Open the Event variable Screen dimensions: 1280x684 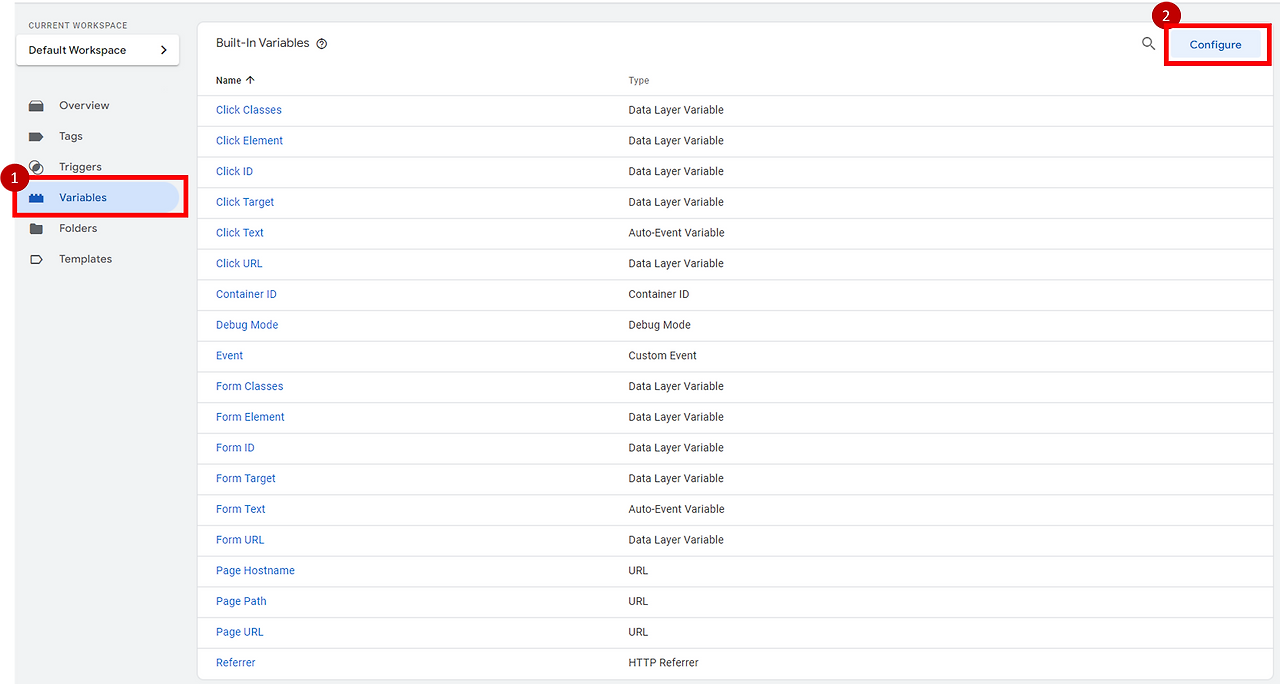coord(229,355)
